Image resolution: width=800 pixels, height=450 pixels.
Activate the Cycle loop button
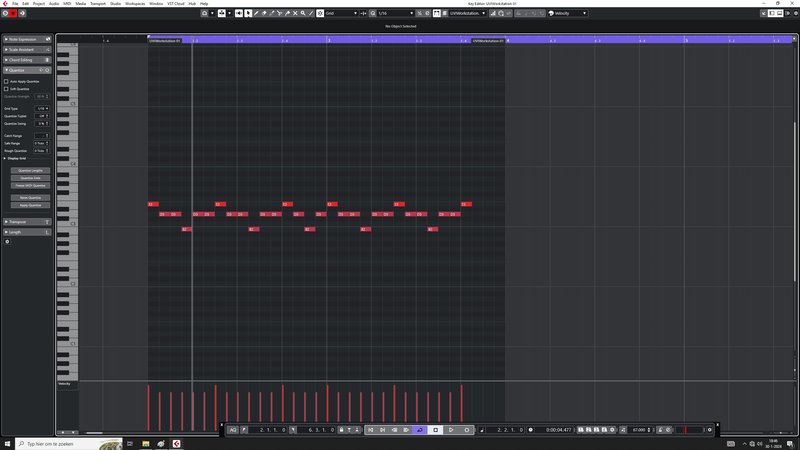tap(419, 430)
